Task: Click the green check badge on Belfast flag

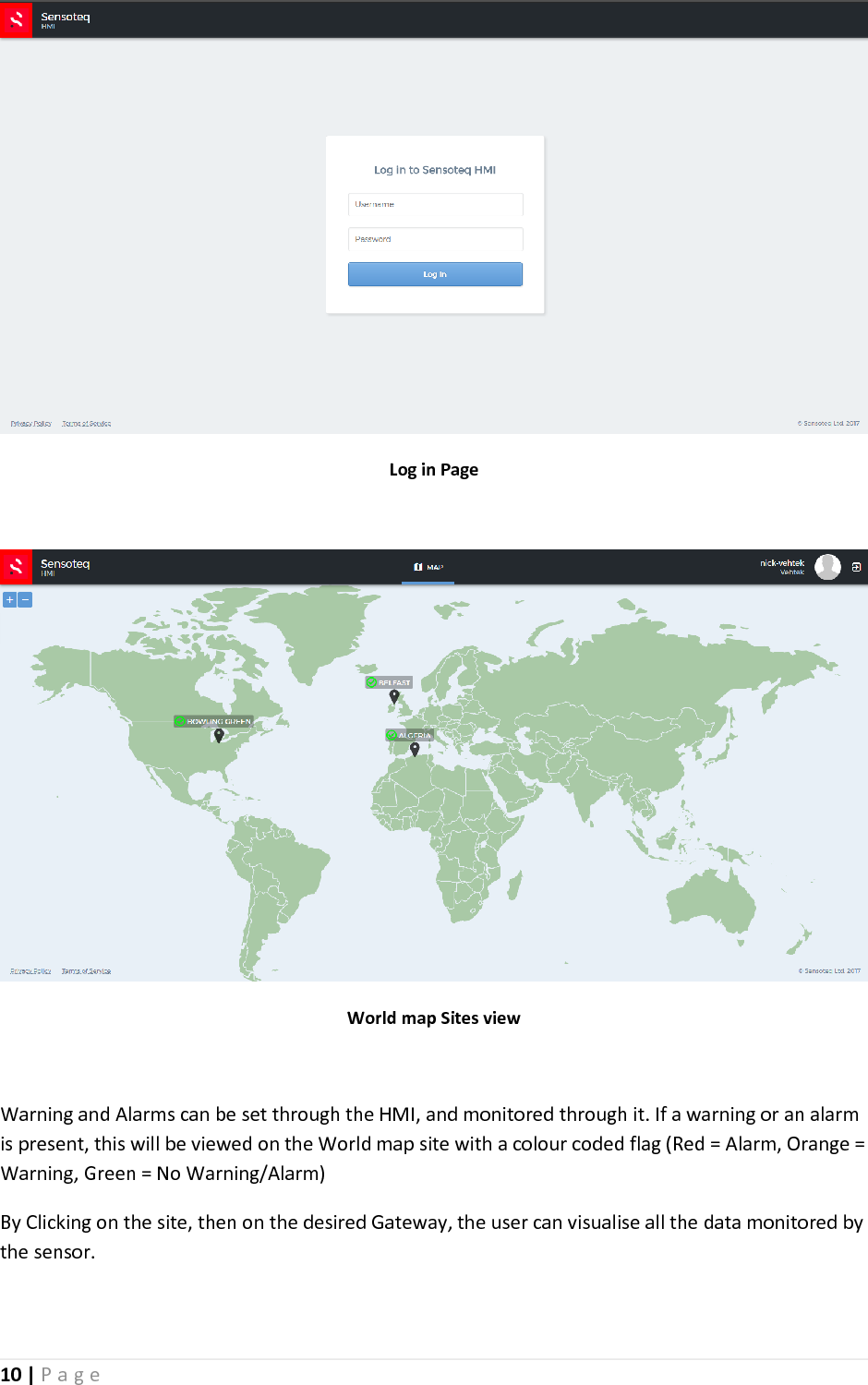Action: pos(371,682)
